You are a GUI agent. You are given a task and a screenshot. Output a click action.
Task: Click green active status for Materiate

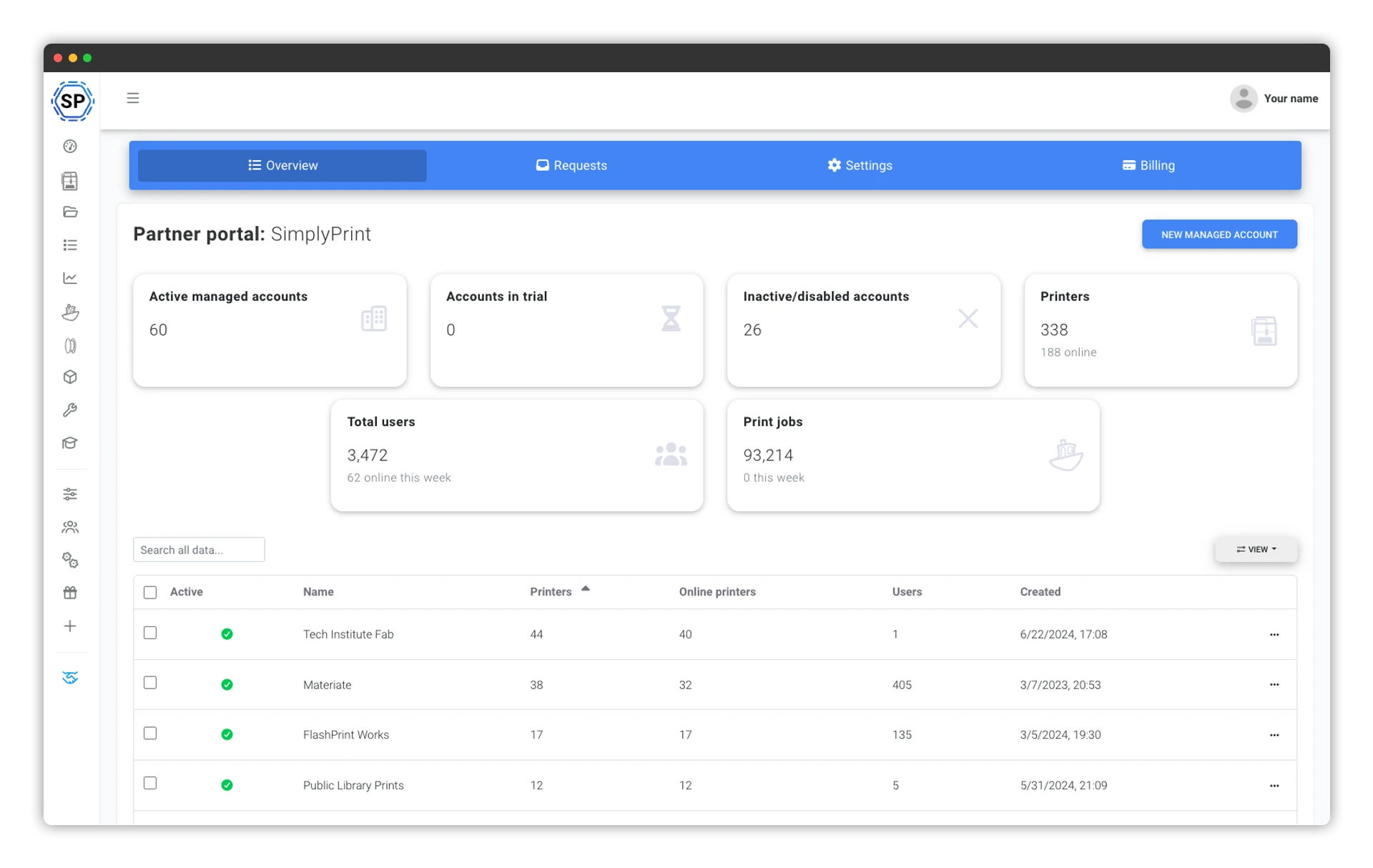click(x=227, y=685)
